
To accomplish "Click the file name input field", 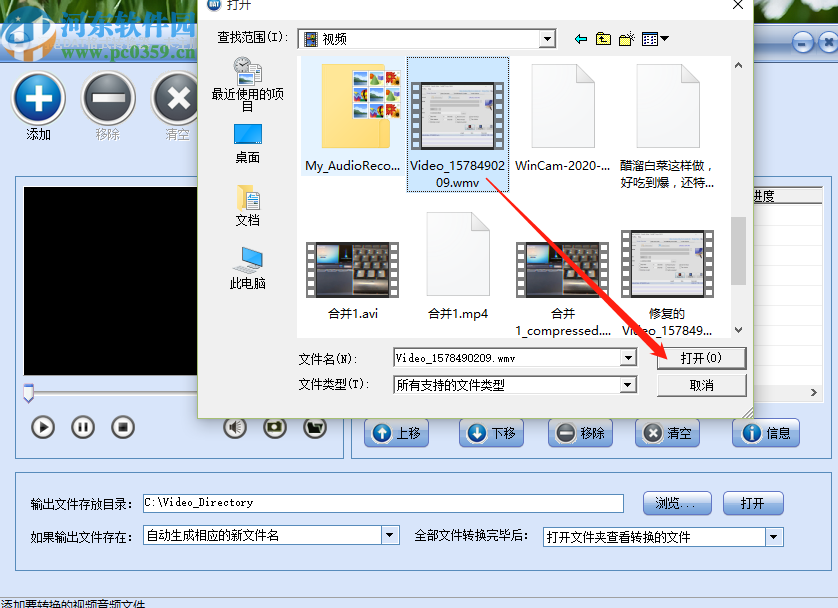I will pos(507,358).
